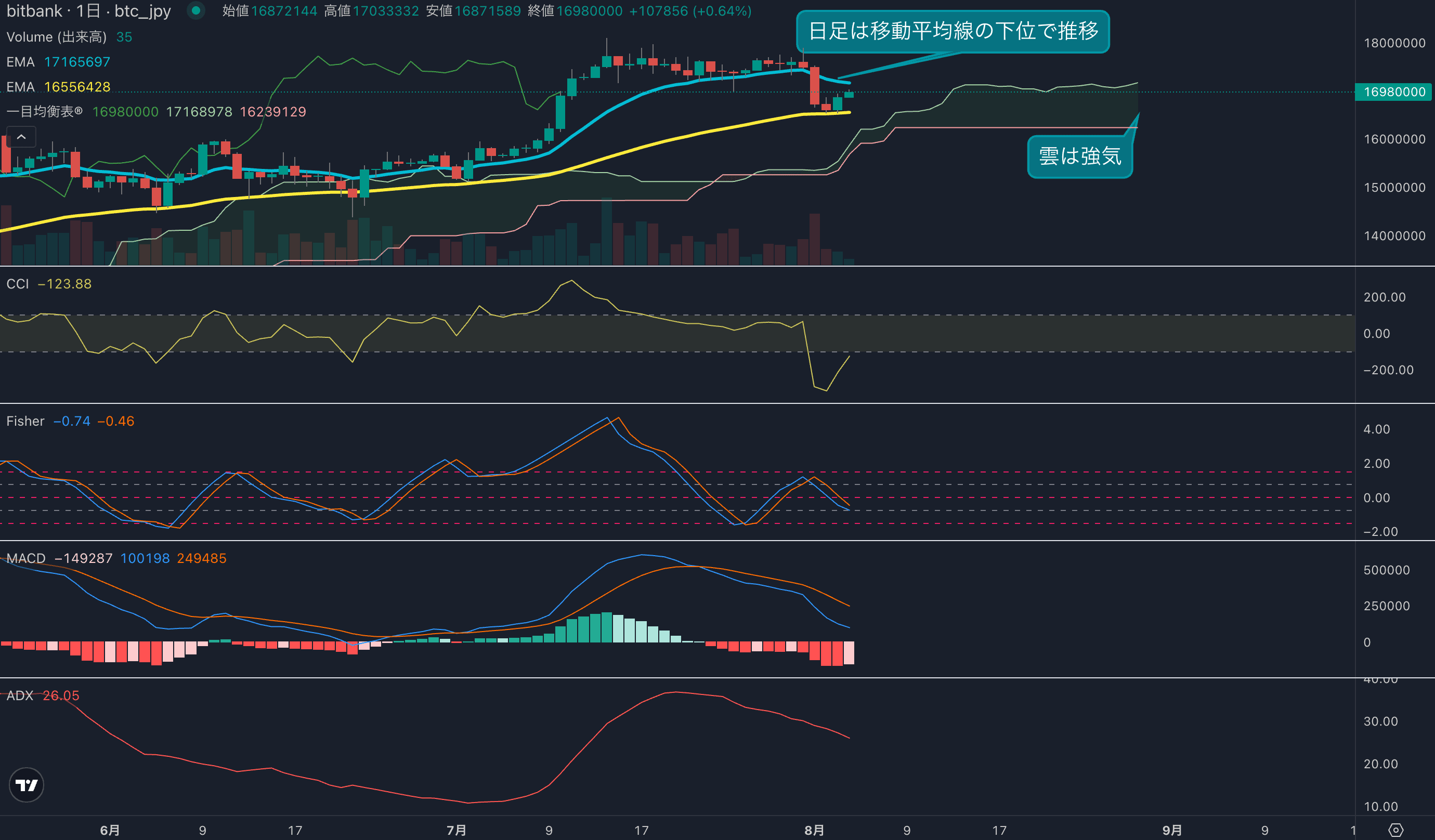Click the 7月 date on time axis
Screen dimensions: 1435x840
pyautogui.click(x=456, y=830)
